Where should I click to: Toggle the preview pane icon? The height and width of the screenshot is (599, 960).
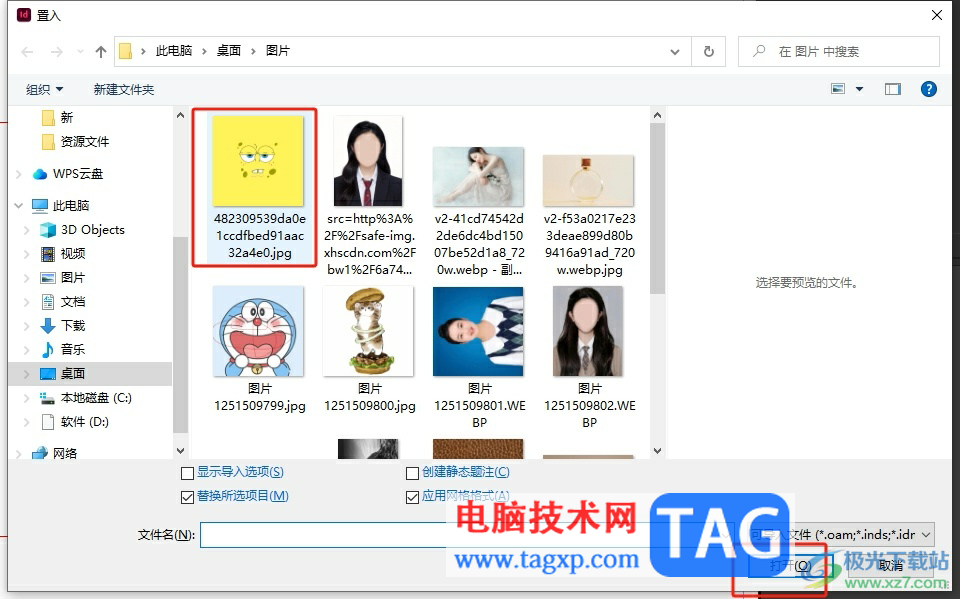pyautogui.click(x=893, y=89)
